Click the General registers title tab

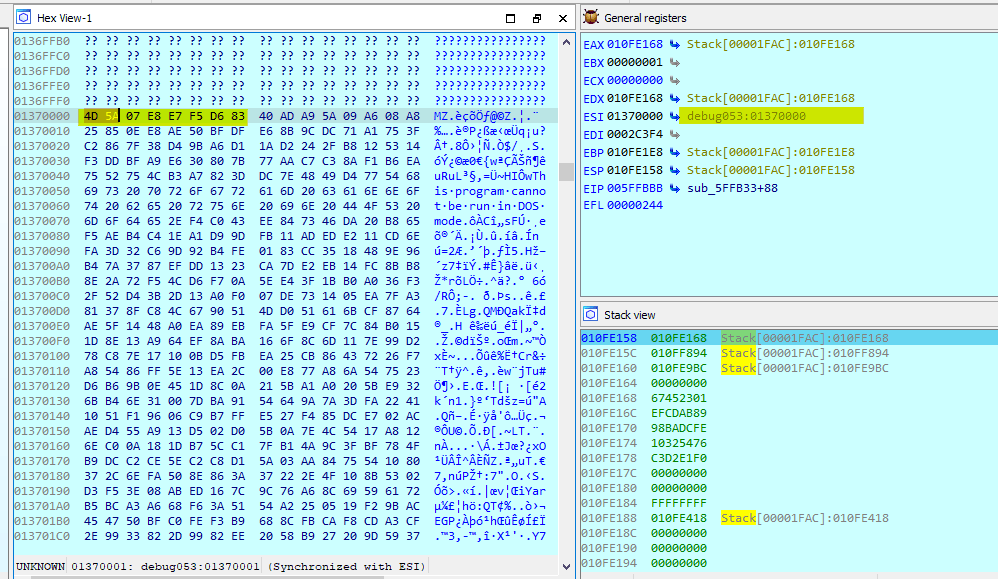click(645, 18)
